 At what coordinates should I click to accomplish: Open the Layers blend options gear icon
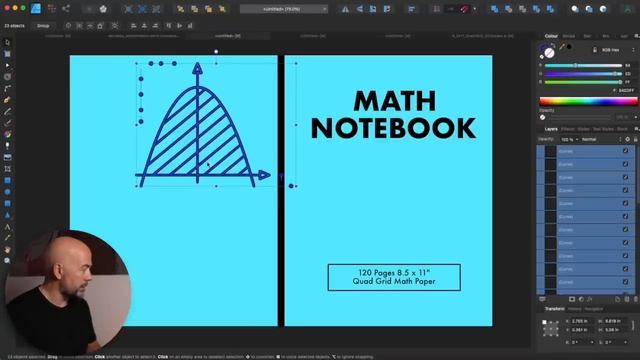tap(627, 139)
